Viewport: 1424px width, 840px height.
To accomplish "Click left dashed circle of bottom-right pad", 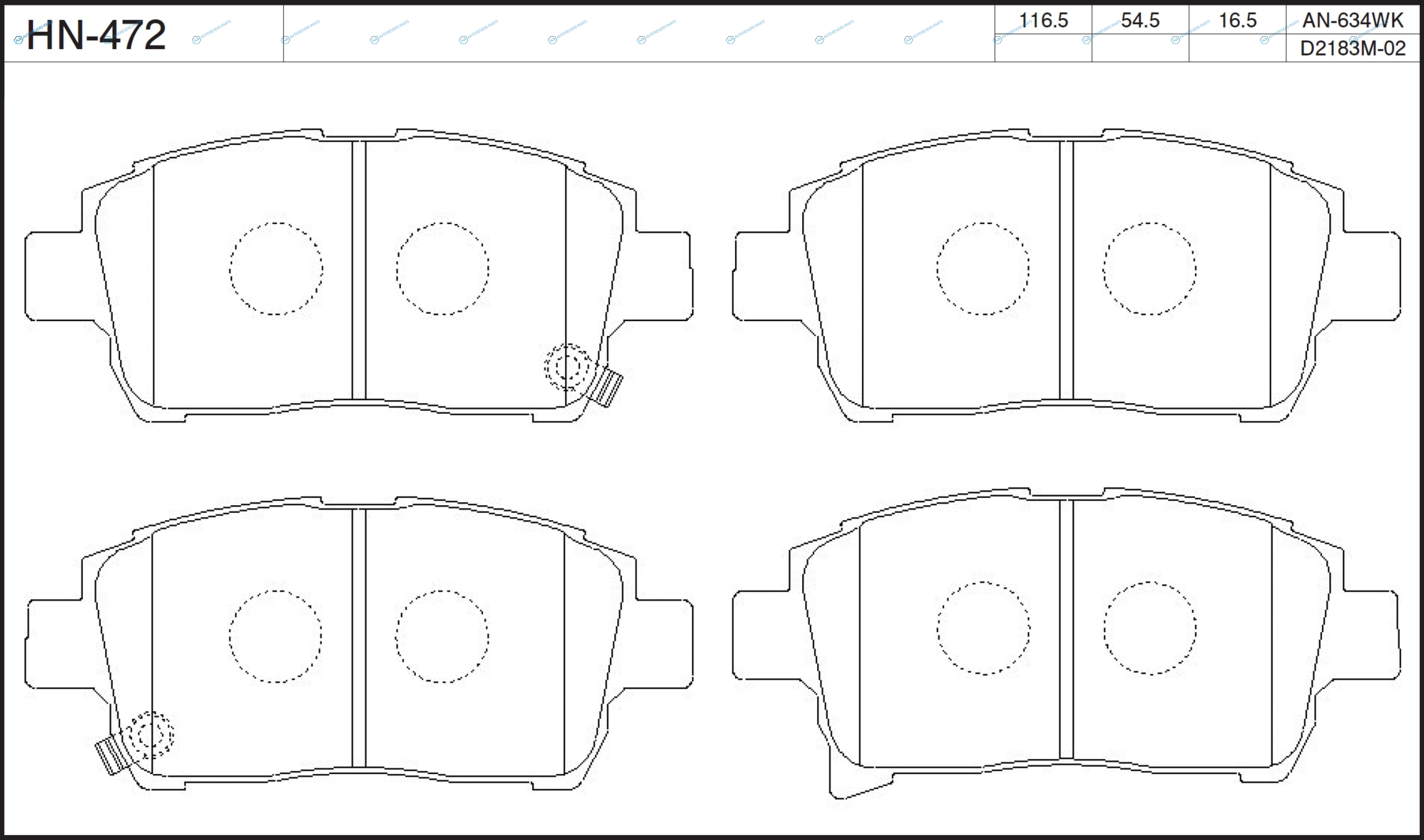I will coord(983,628).
